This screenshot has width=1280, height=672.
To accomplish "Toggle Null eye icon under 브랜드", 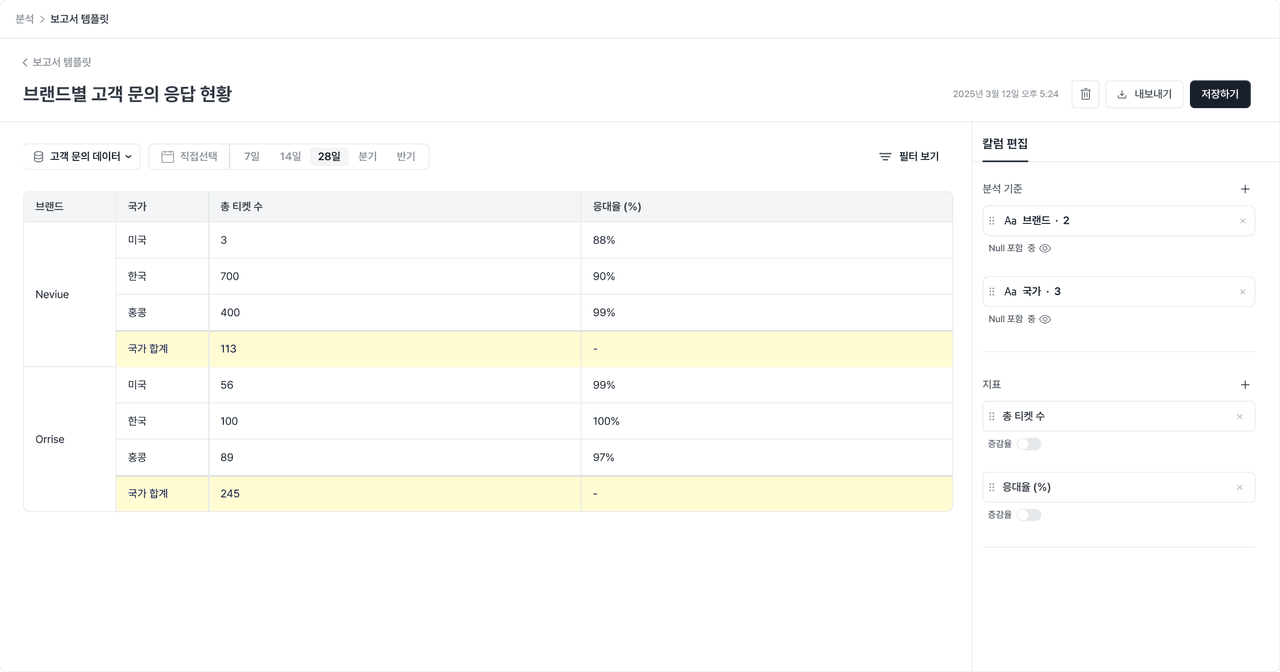I will click(x=1045, y=248).
